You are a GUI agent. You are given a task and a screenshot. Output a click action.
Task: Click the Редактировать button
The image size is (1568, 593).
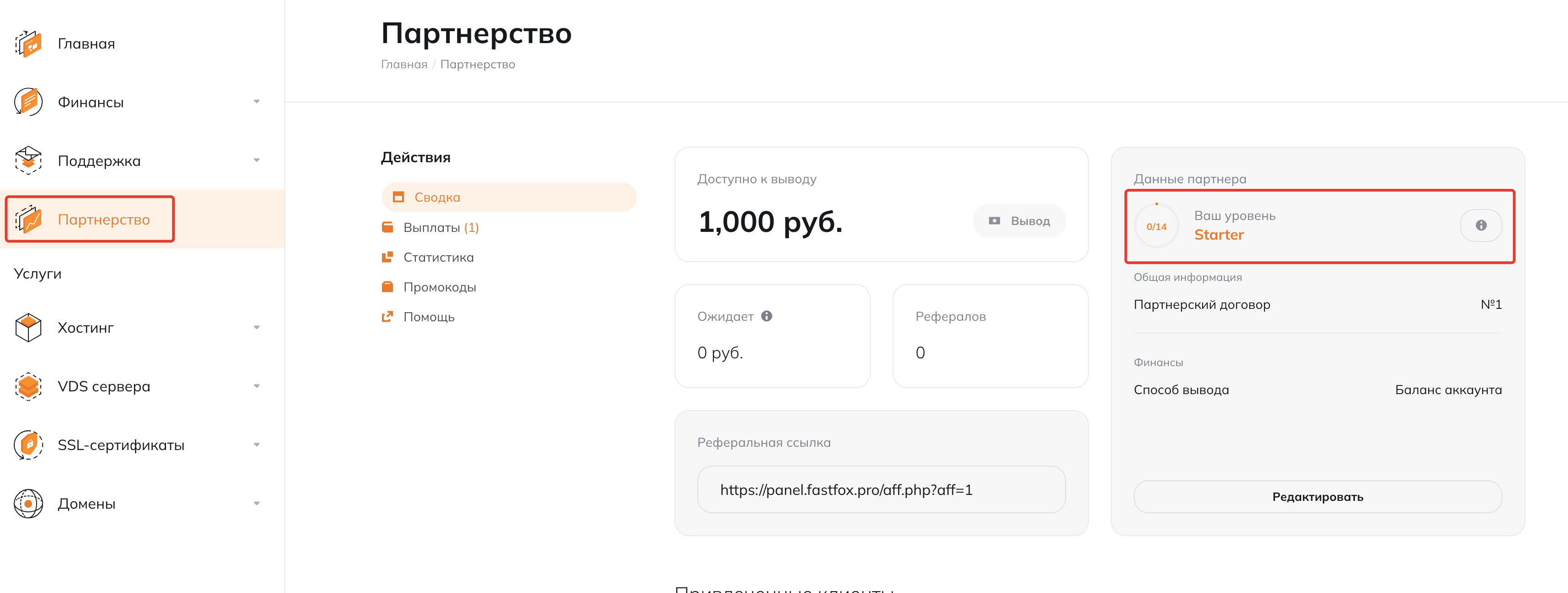point(1317,497)
